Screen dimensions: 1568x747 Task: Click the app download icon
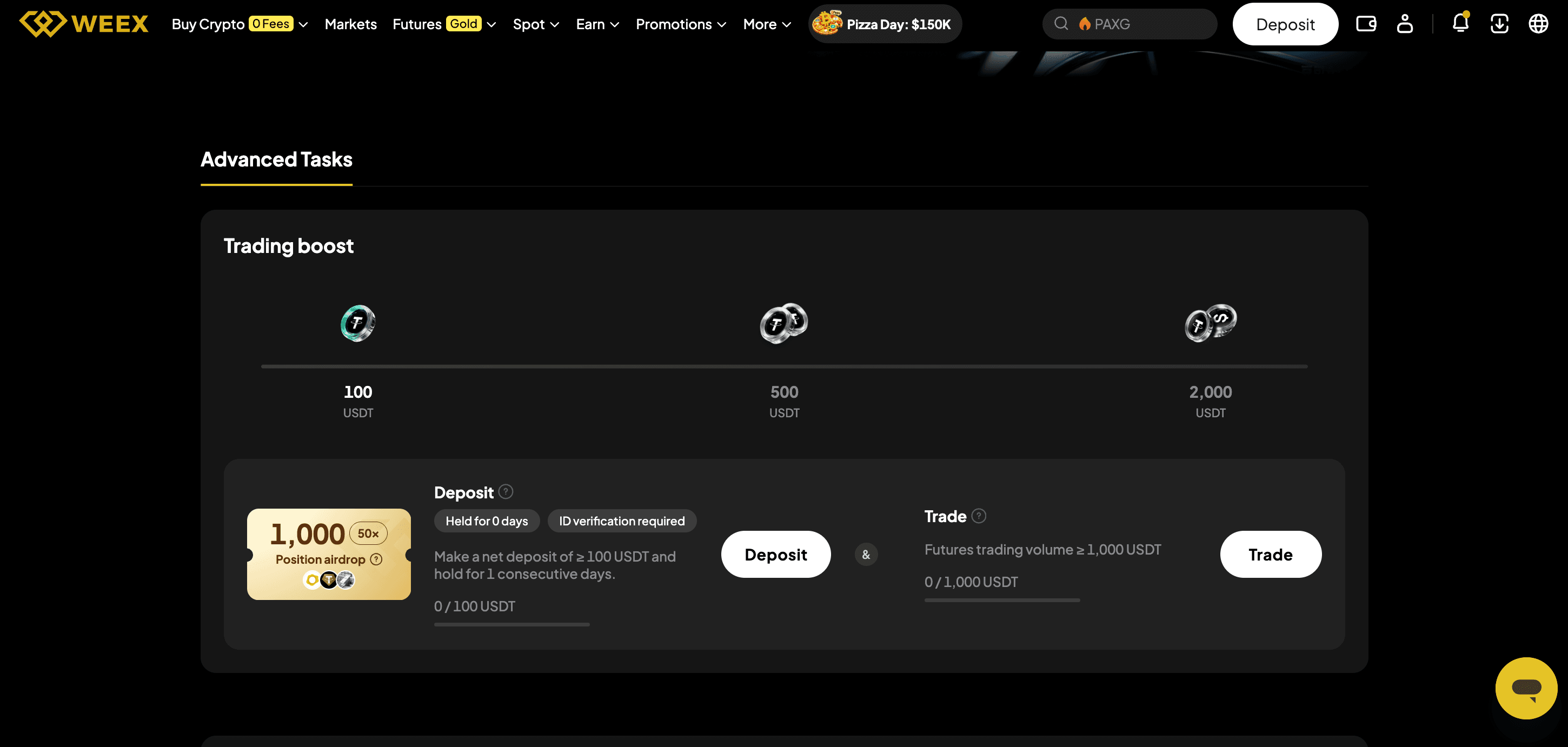tap(1499, 24)
